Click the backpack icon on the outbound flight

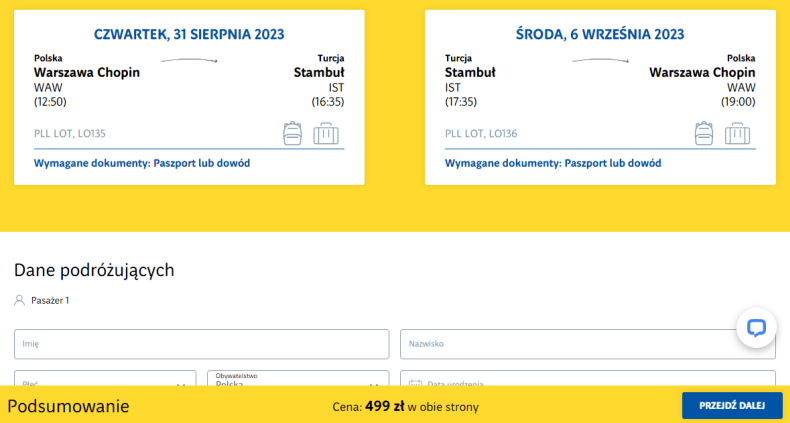pyautogui.click(x=292, y=133)
